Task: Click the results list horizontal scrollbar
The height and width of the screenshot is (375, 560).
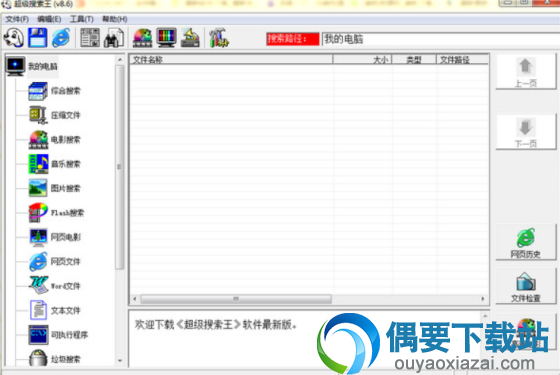Action: click(308, 299)
